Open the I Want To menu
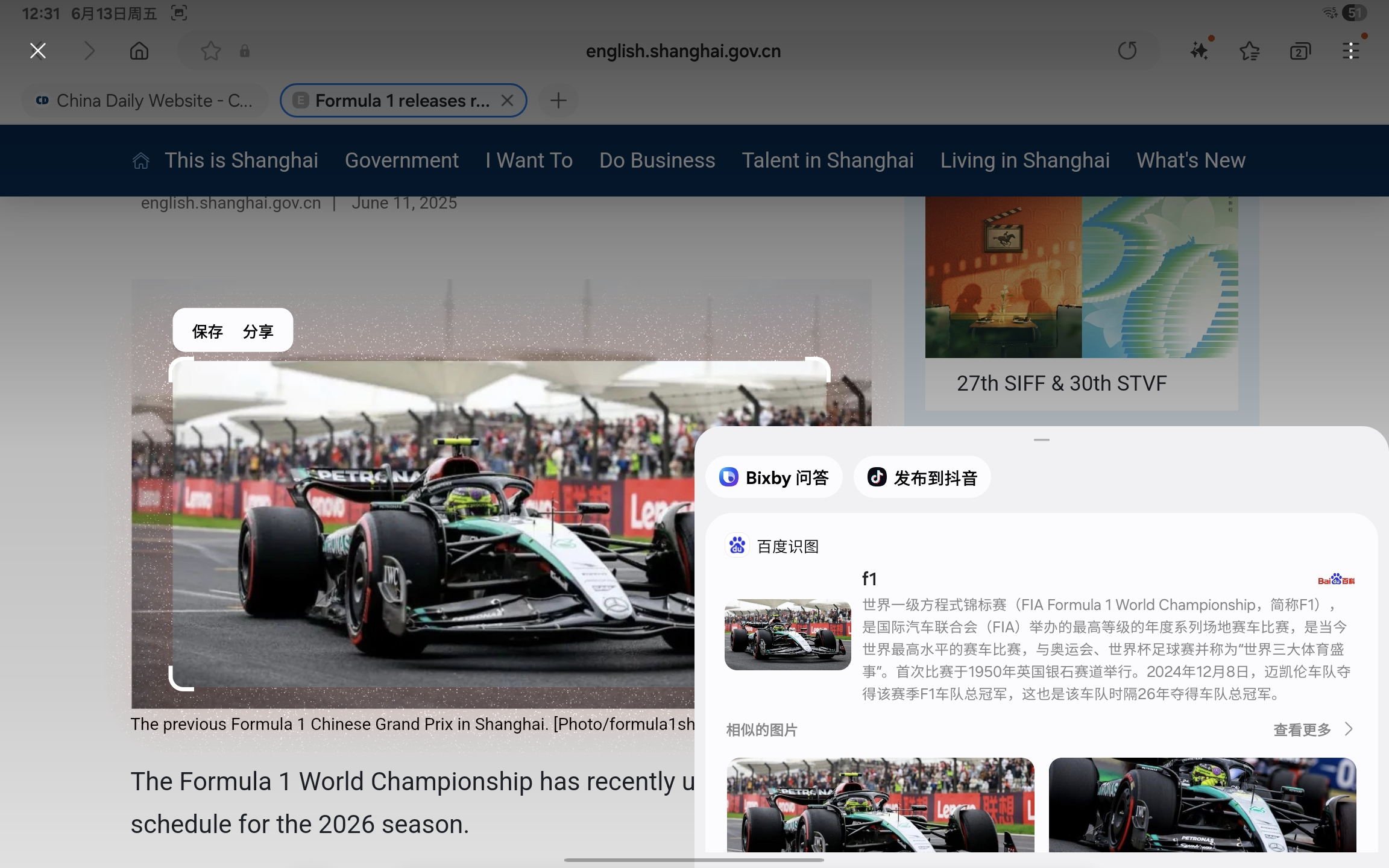This screenshot has width=1389, height=868. pyautogui.click(x=529, y=160)
